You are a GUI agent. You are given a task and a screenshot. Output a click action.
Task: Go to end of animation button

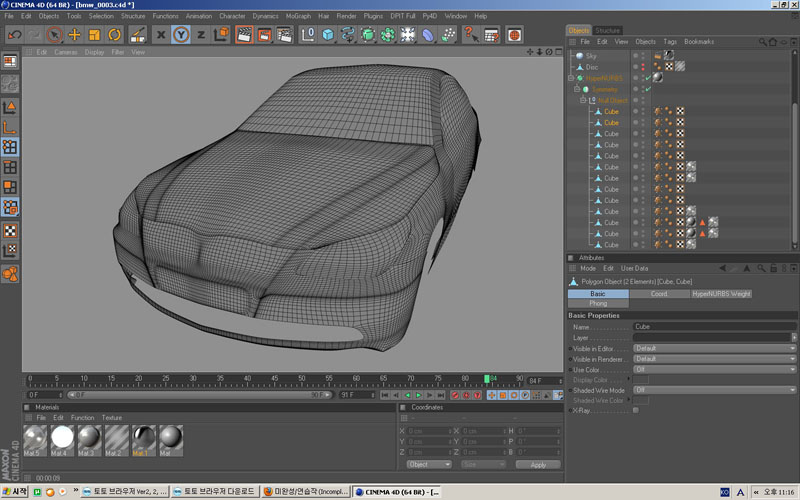(x=440, y=395)
